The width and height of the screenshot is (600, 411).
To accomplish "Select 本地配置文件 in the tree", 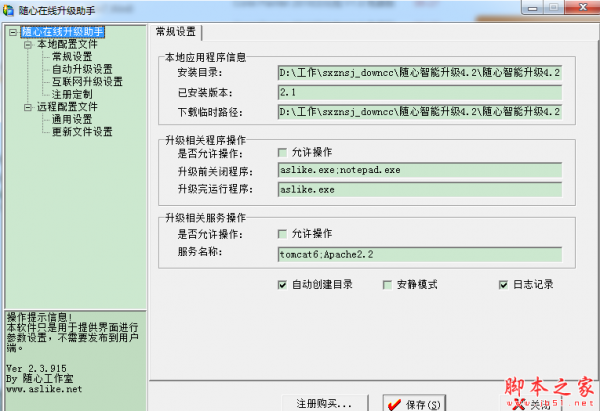I will [67, 44].
